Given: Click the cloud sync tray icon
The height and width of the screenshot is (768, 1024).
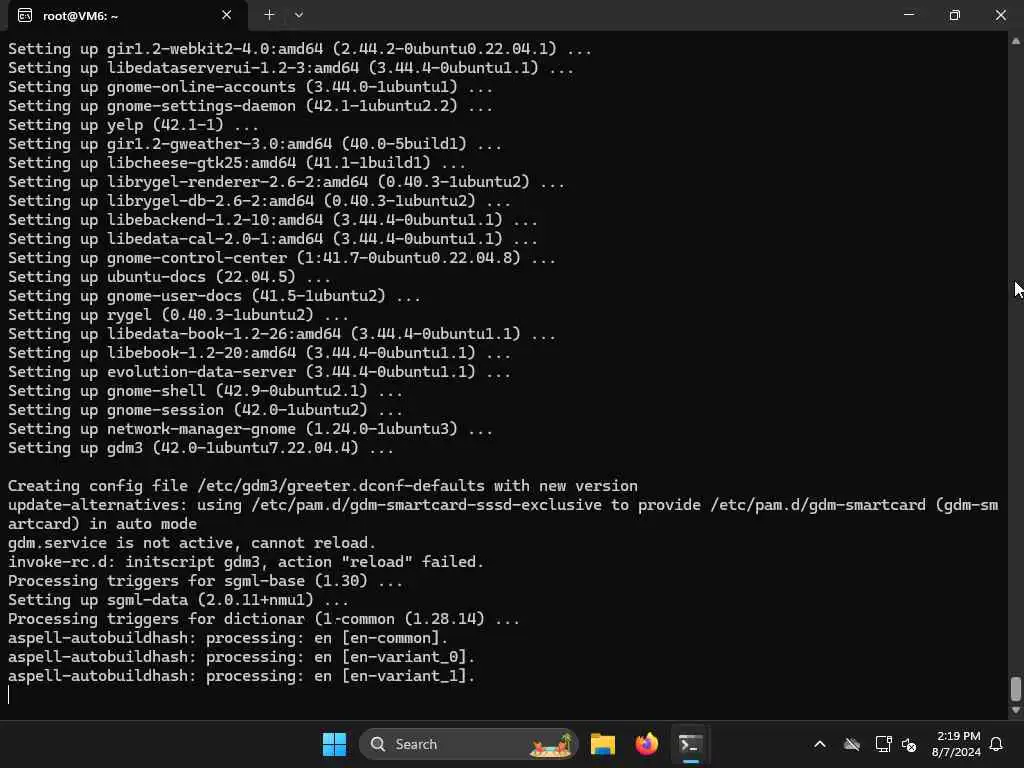Looking at the screenshot, I should click(x=852, y=744).
